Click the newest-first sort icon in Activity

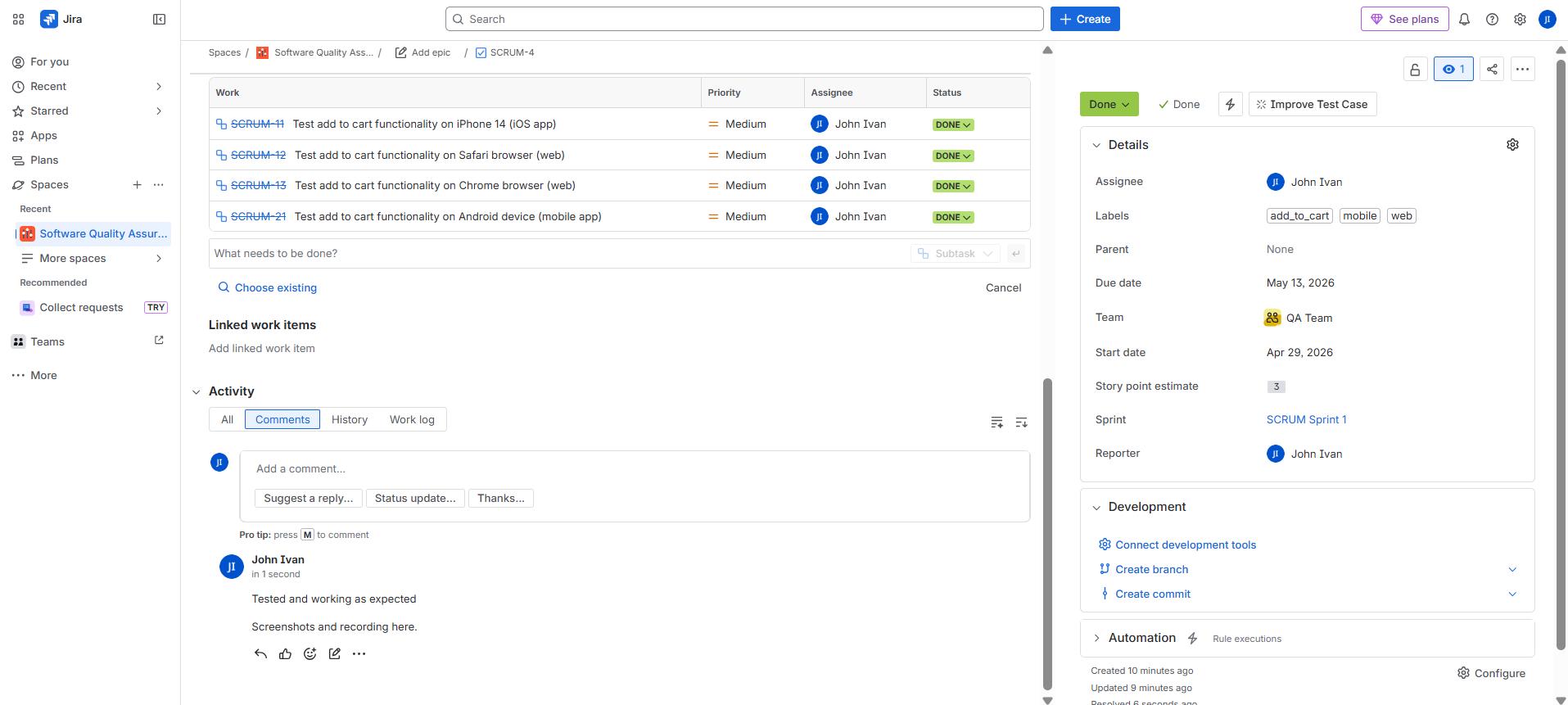[x=1021, y=423]
